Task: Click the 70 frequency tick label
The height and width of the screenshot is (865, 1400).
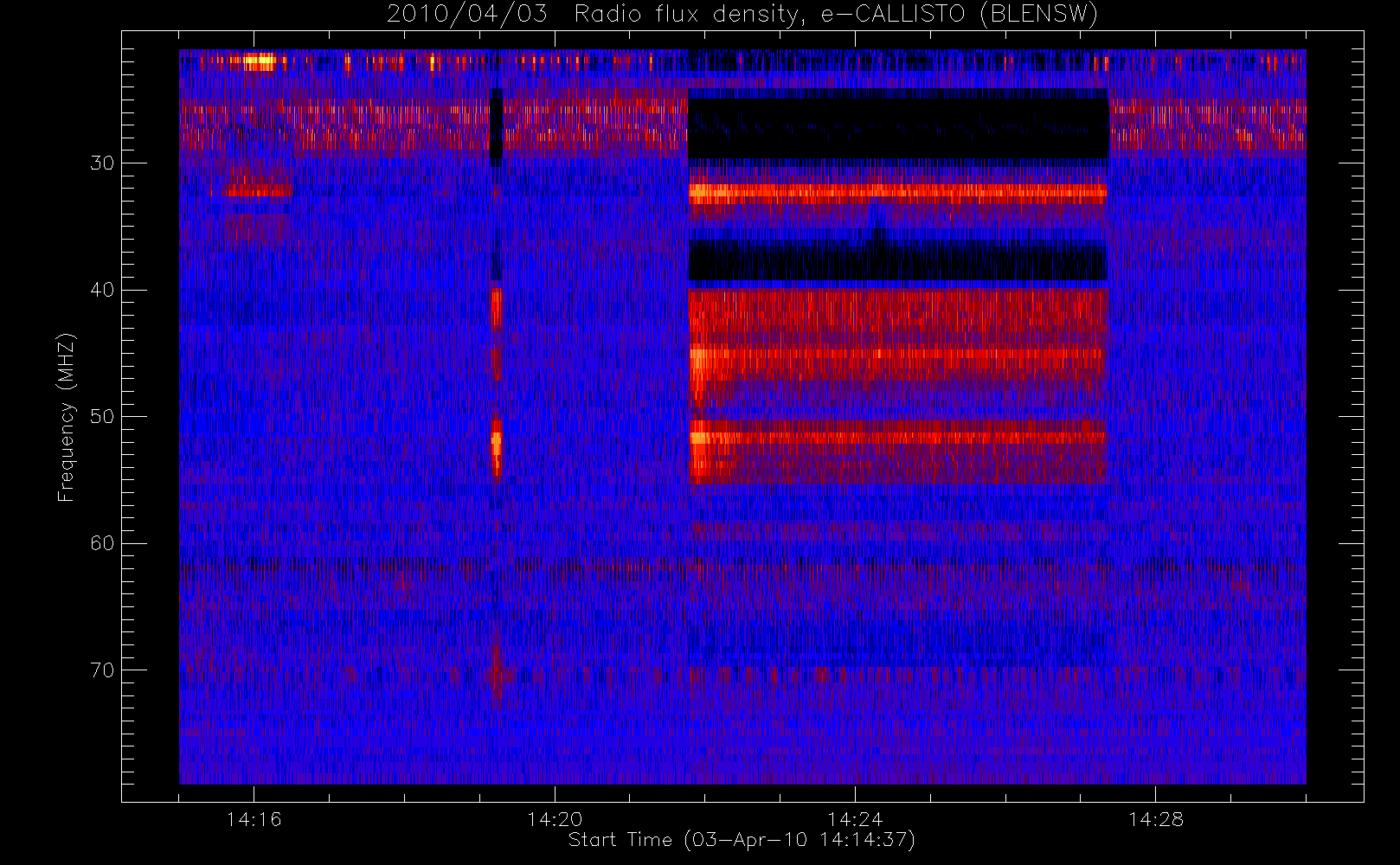Action: point(102,670)
